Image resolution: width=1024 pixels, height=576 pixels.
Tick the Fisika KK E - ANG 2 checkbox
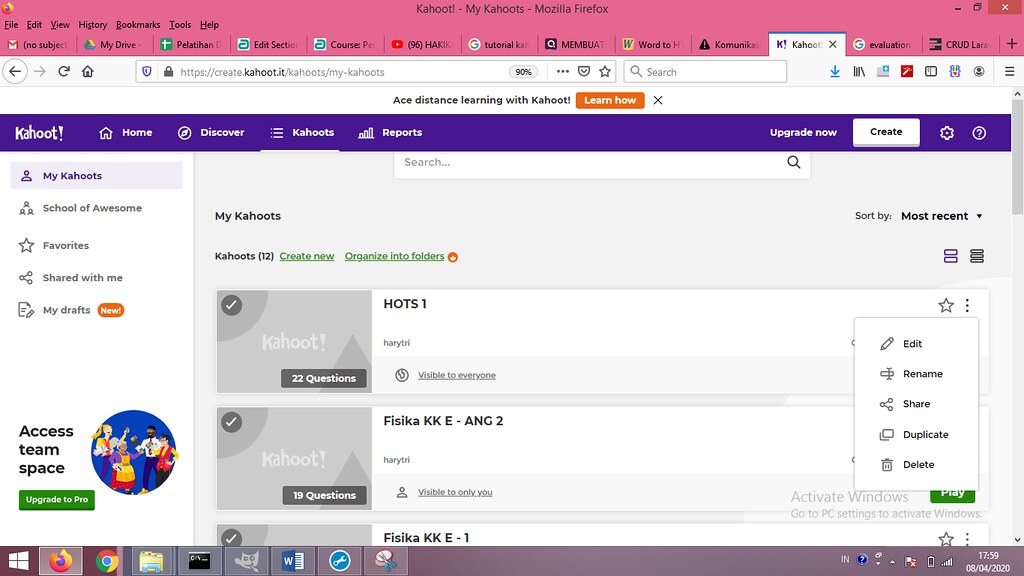(x=231, y=422)
